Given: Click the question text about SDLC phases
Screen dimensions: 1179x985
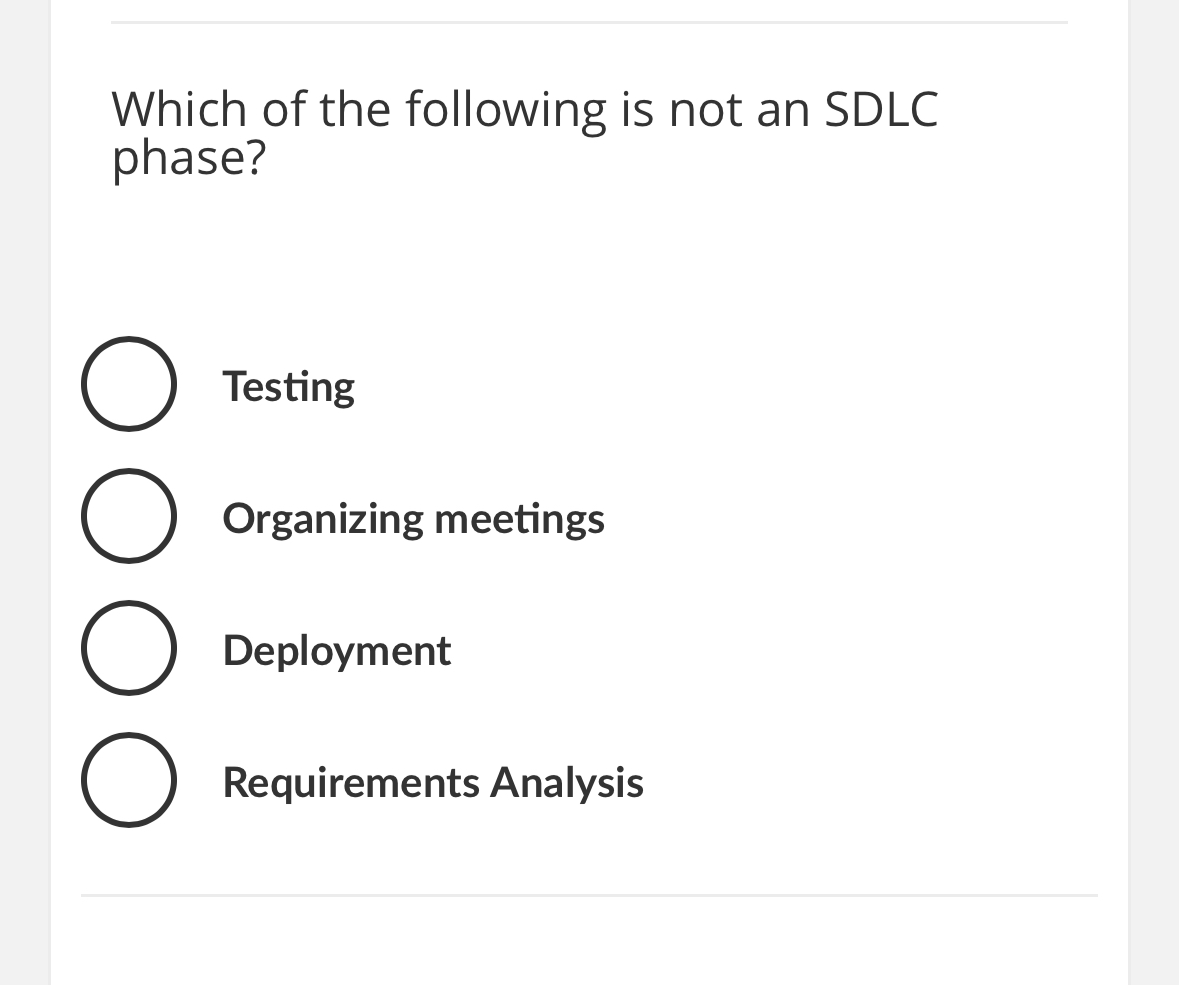Looking at the screenshot, I should (x=524, y=131).
